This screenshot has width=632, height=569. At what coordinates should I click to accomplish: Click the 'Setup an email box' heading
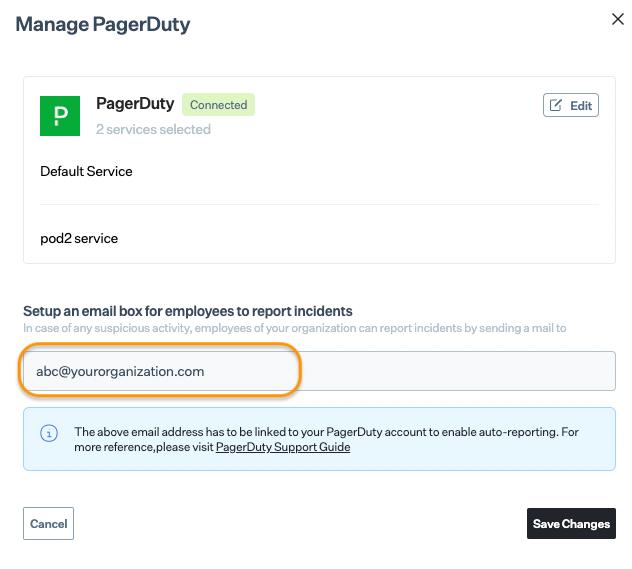coord(188,311)
